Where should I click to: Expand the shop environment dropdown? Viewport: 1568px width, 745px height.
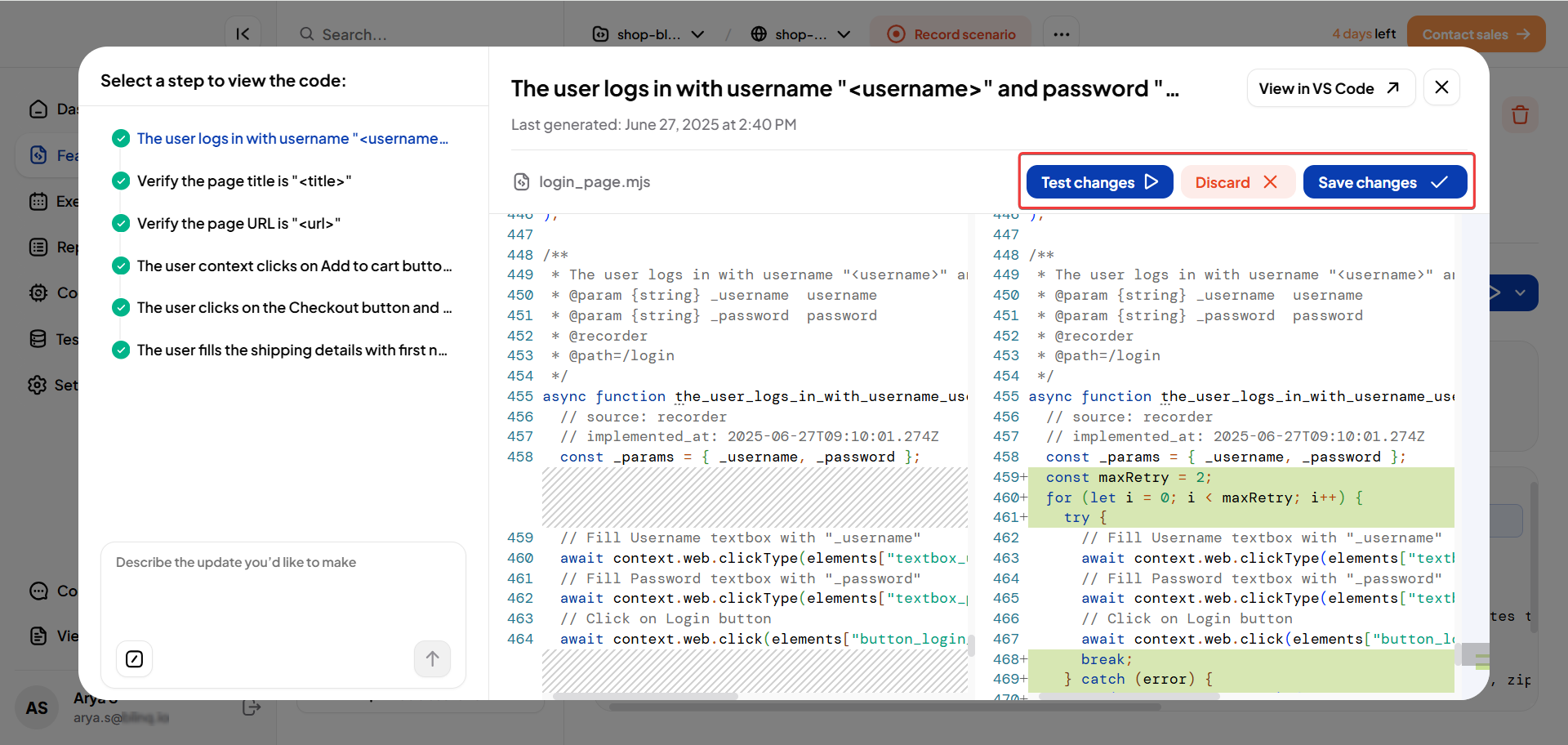coord(801,34)
